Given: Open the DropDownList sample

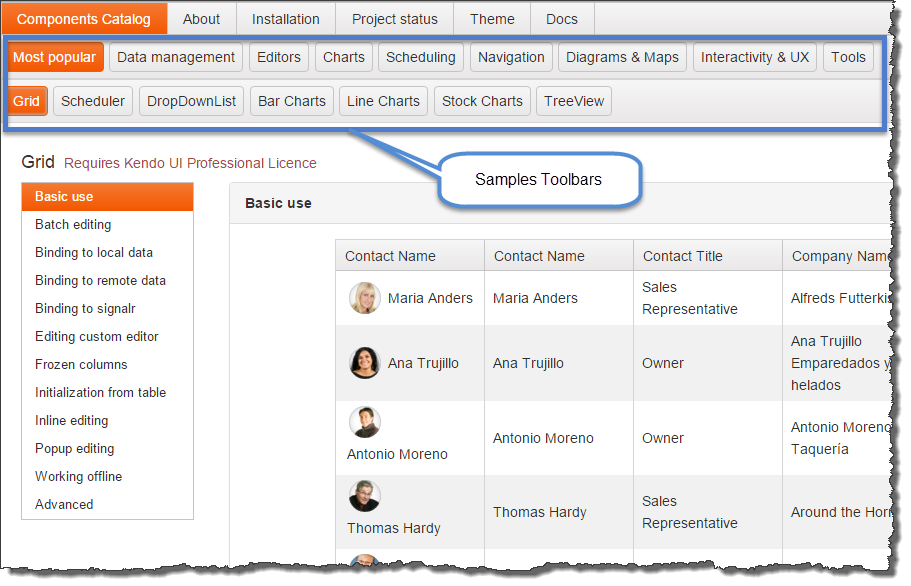Looking at the screenshot, I should [x=191, y=101].
